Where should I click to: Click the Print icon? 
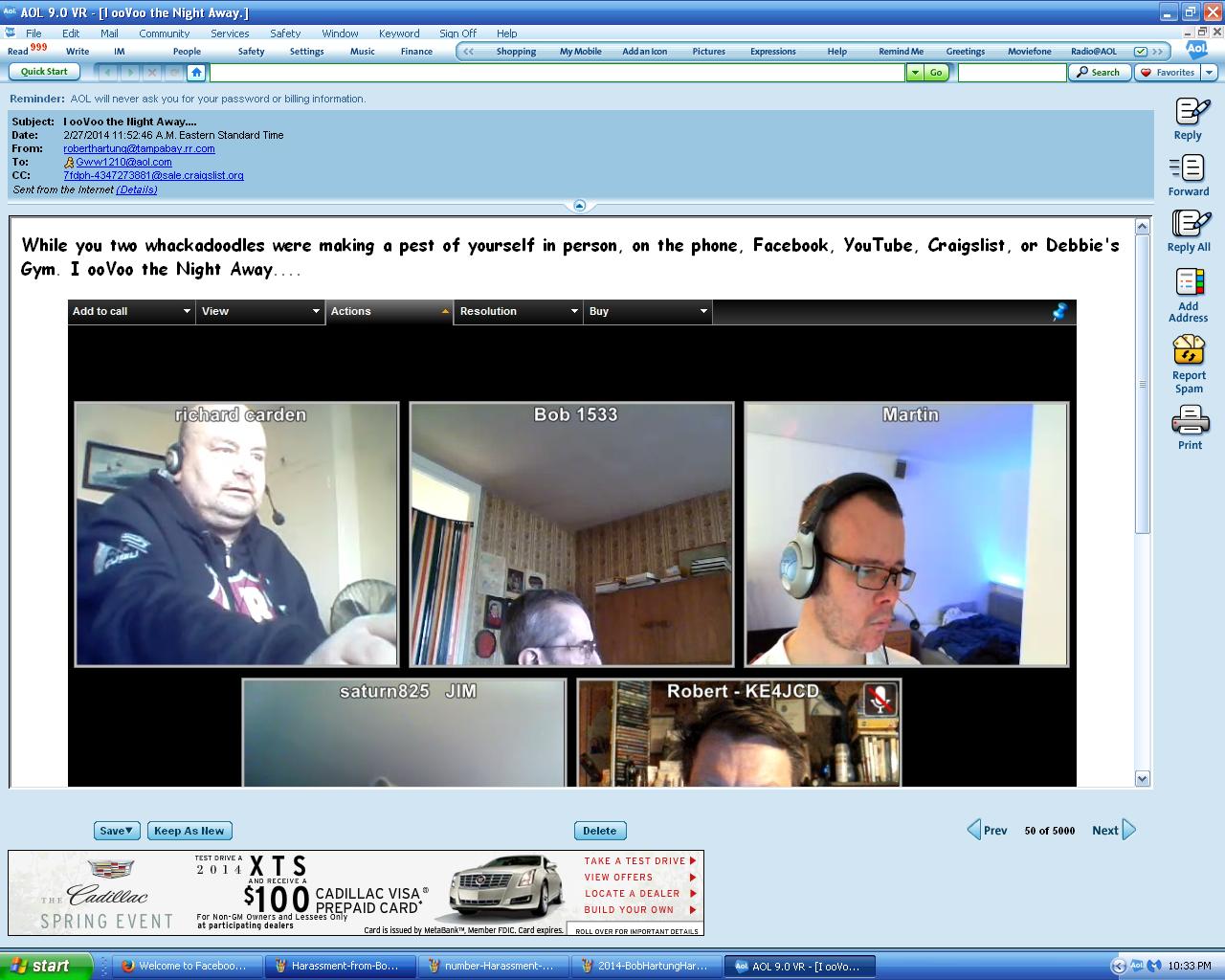coord(1190,420)
